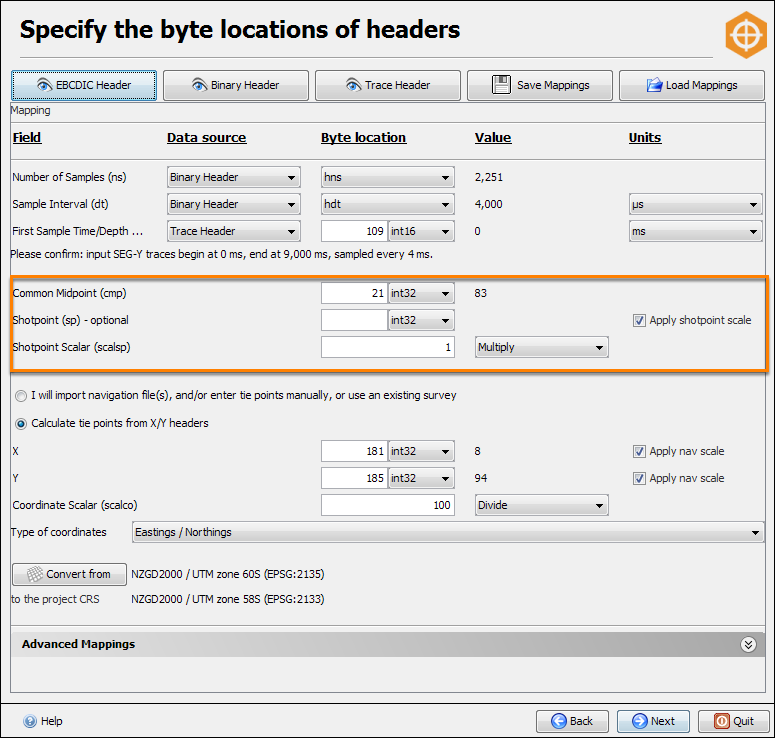Open the hns byte location dropdown

[388, 177]
